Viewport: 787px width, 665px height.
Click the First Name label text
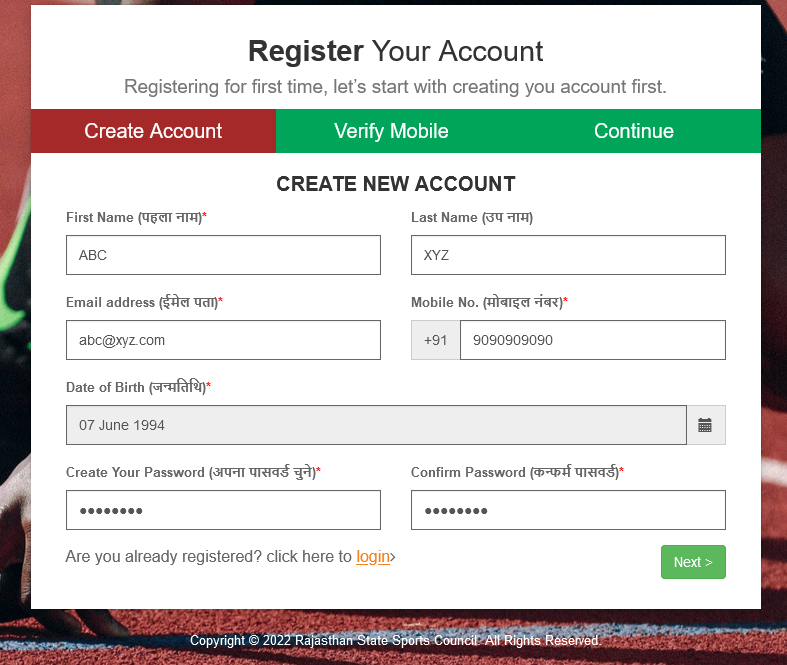click(x=135, y=217)
